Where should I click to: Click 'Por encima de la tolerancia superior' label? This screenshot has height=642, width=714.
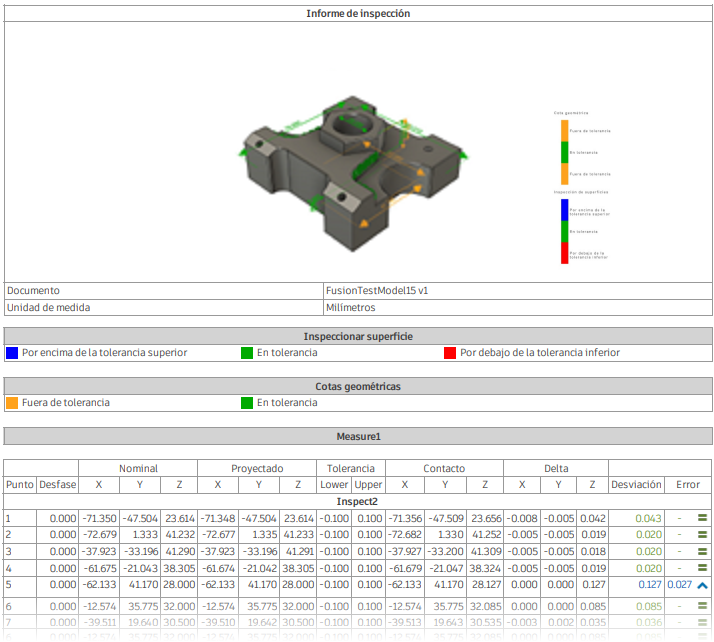[x=105, y=353]
